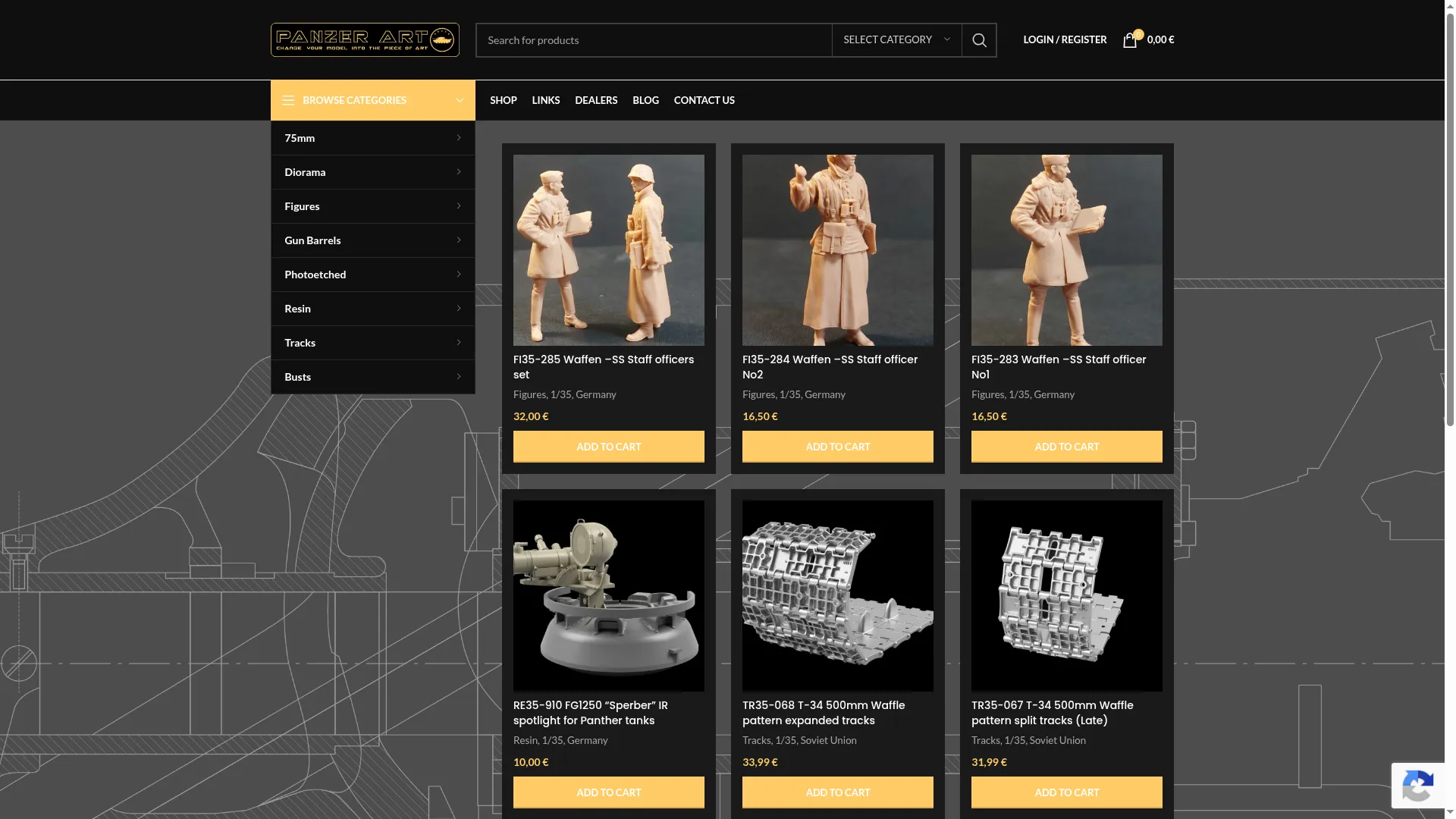1456x819 pixels.
Task: Expand the Photoetched category arrow
Action: pyautogui.click(x=459, y=275)
